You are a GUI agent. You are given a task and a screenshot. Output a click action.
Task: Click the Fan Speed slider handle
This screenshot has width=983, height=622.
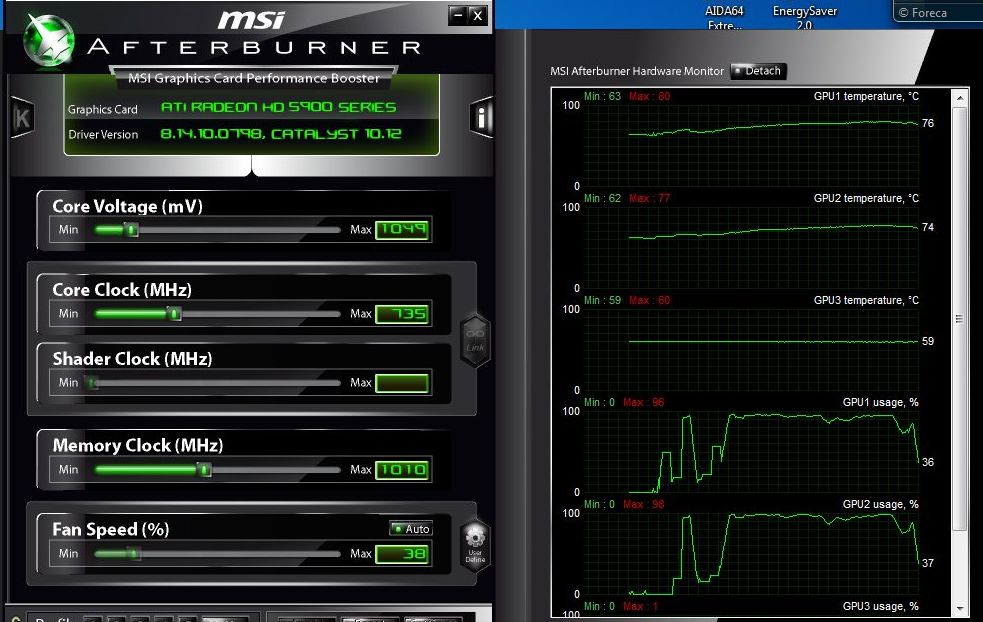(x=132, y=554)
